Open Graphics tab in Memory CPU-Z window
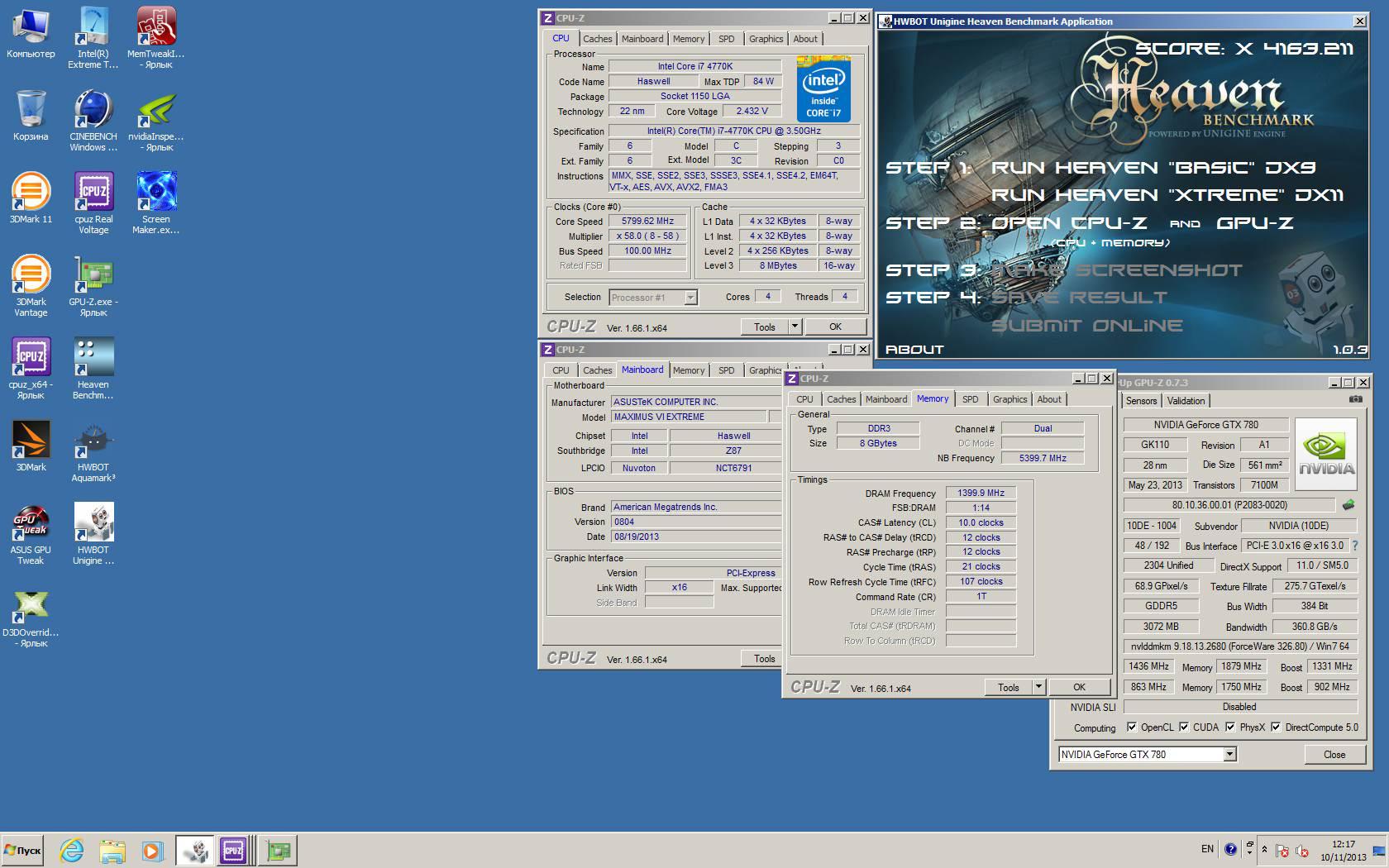This screenshot has width=1389, height=868. tap(1010, 399)
